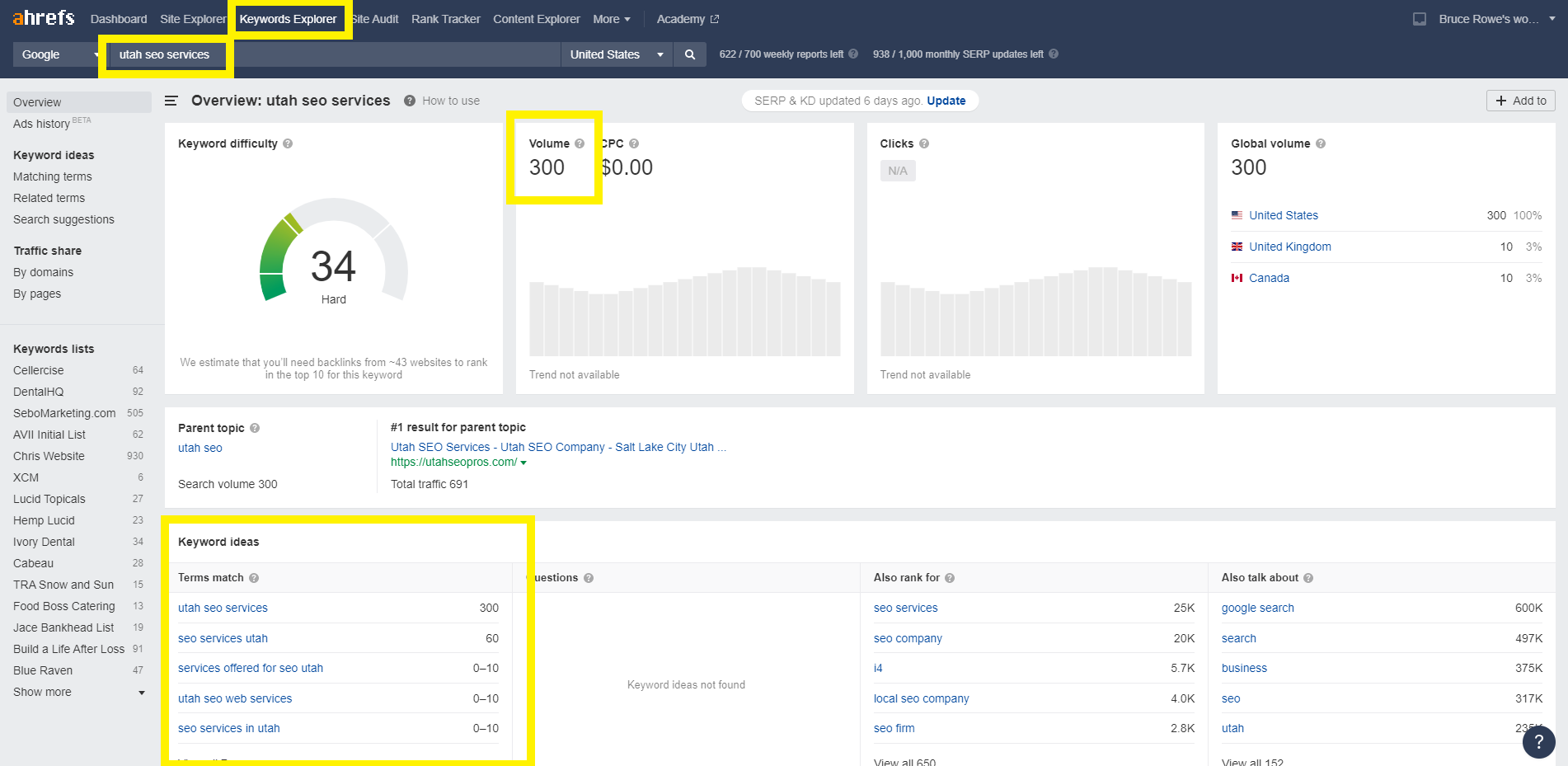Open the Content Explorer tab

(x=537, y=19)
